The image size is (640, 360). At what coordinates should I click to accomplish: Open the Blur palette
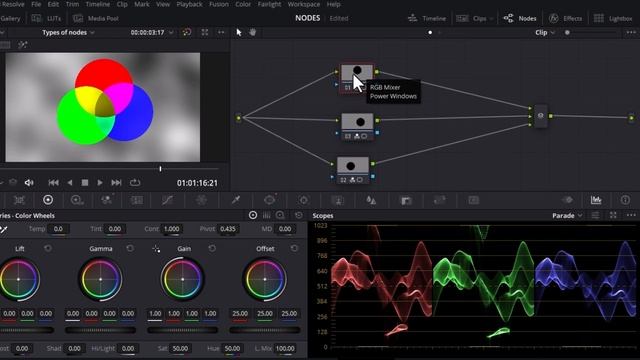click(371, 200)
